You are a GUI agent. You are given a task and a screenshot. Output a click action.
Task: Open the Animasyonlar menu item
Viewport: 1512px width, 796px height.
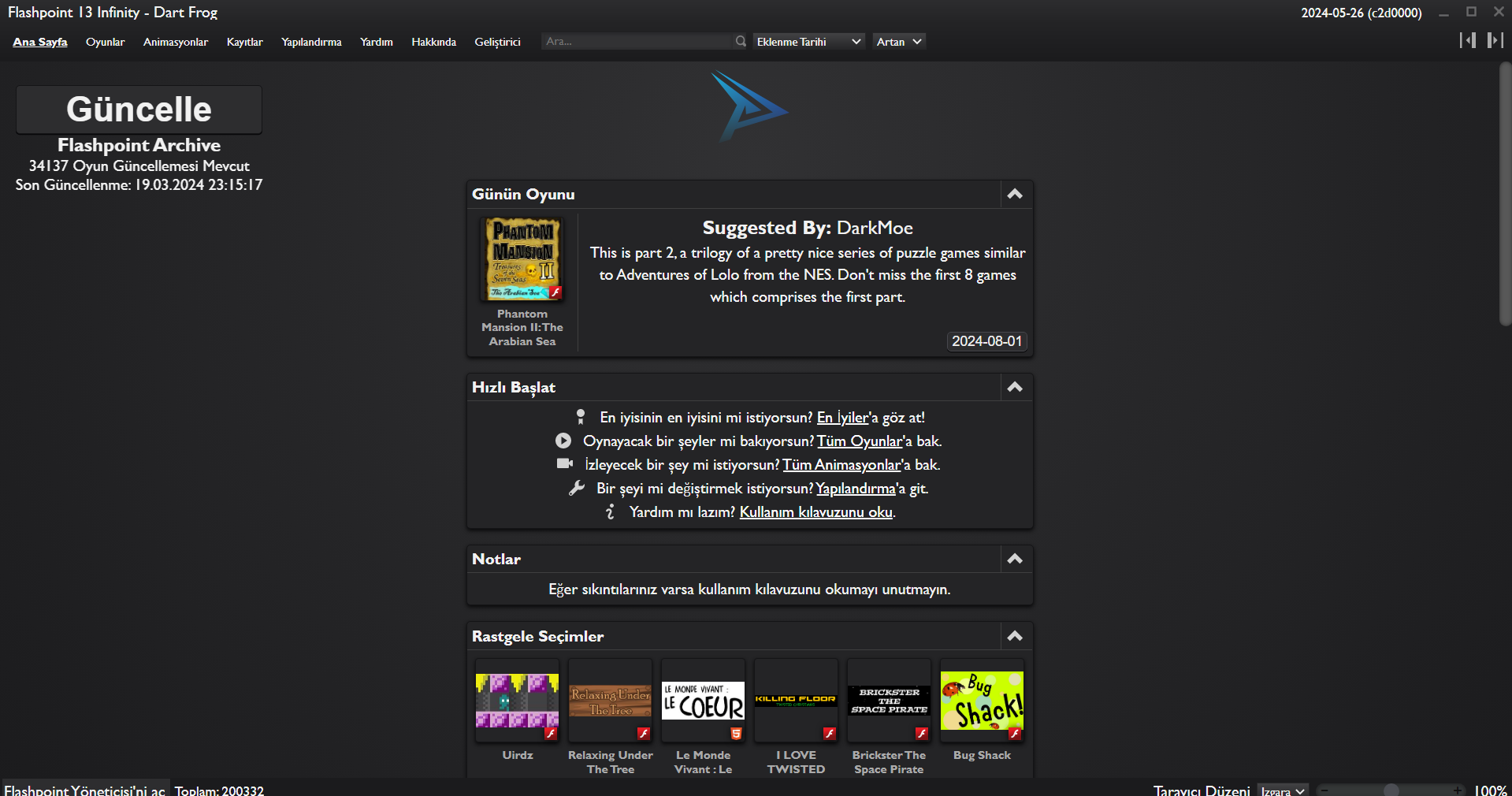click(176, 42)
